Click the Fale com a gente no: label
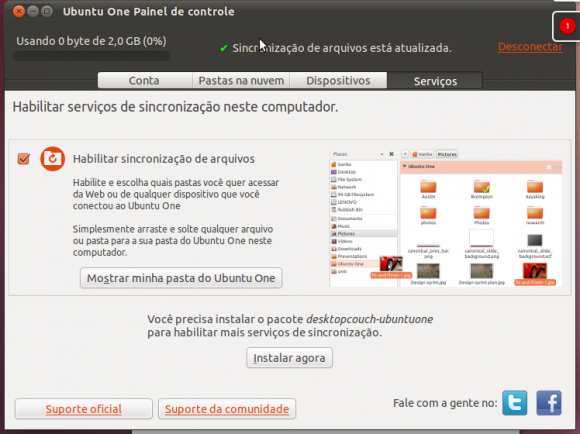The width and height of the screenshot is (580, 434). click(x=445, y=403)
